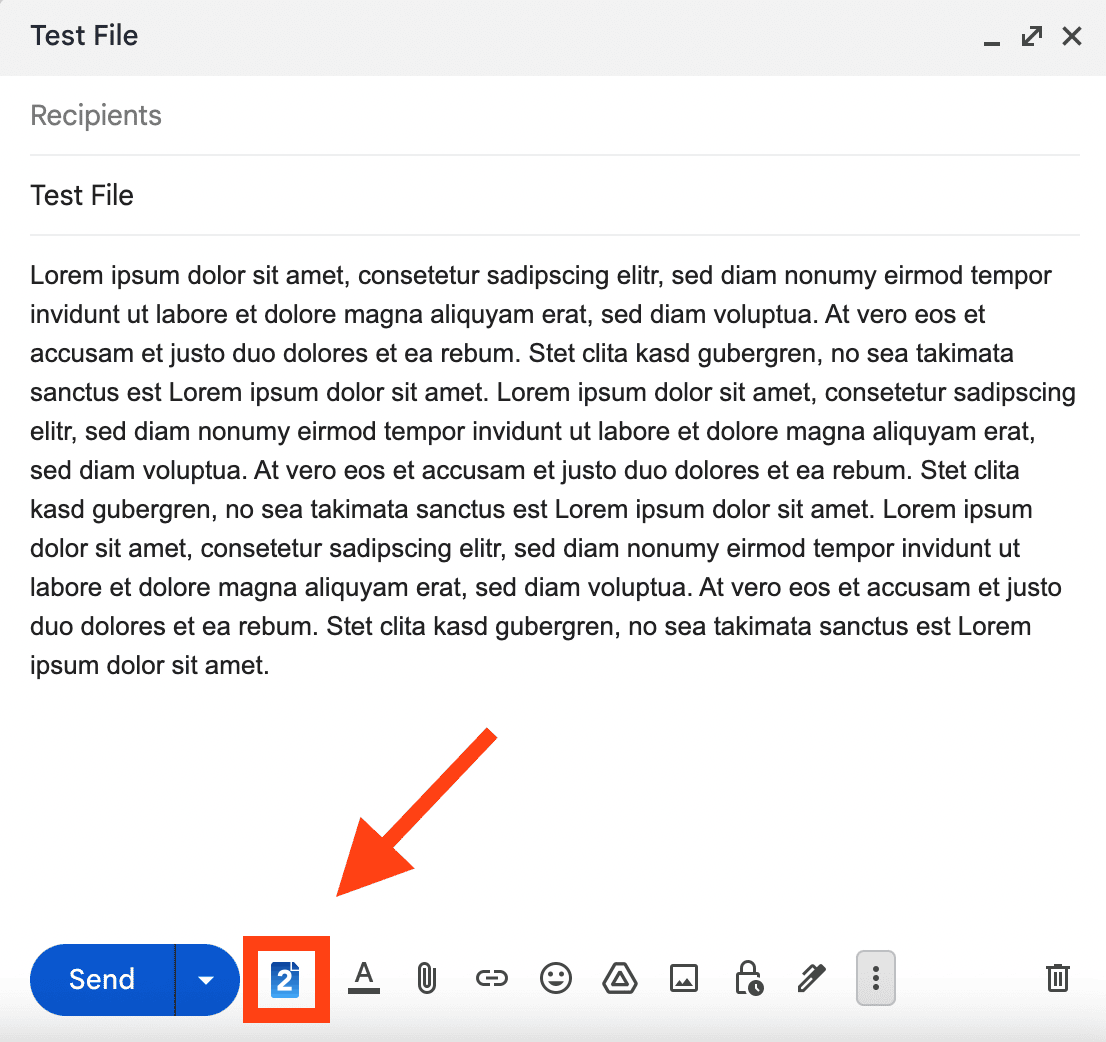
Task: Open text formatting options
Action: coord(364,979)
